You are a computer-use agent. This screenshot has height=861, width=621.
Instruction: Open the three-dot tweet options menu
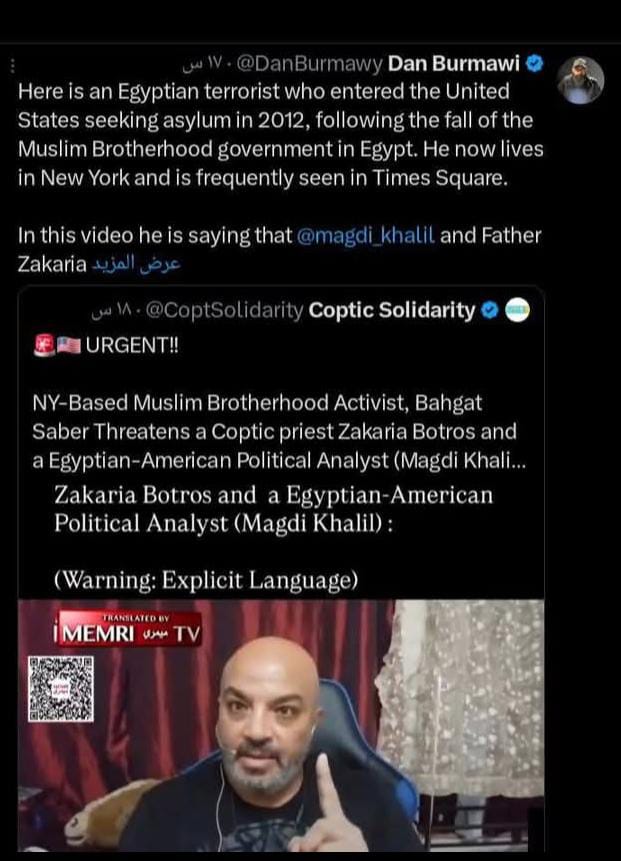[x=12, y=66]
